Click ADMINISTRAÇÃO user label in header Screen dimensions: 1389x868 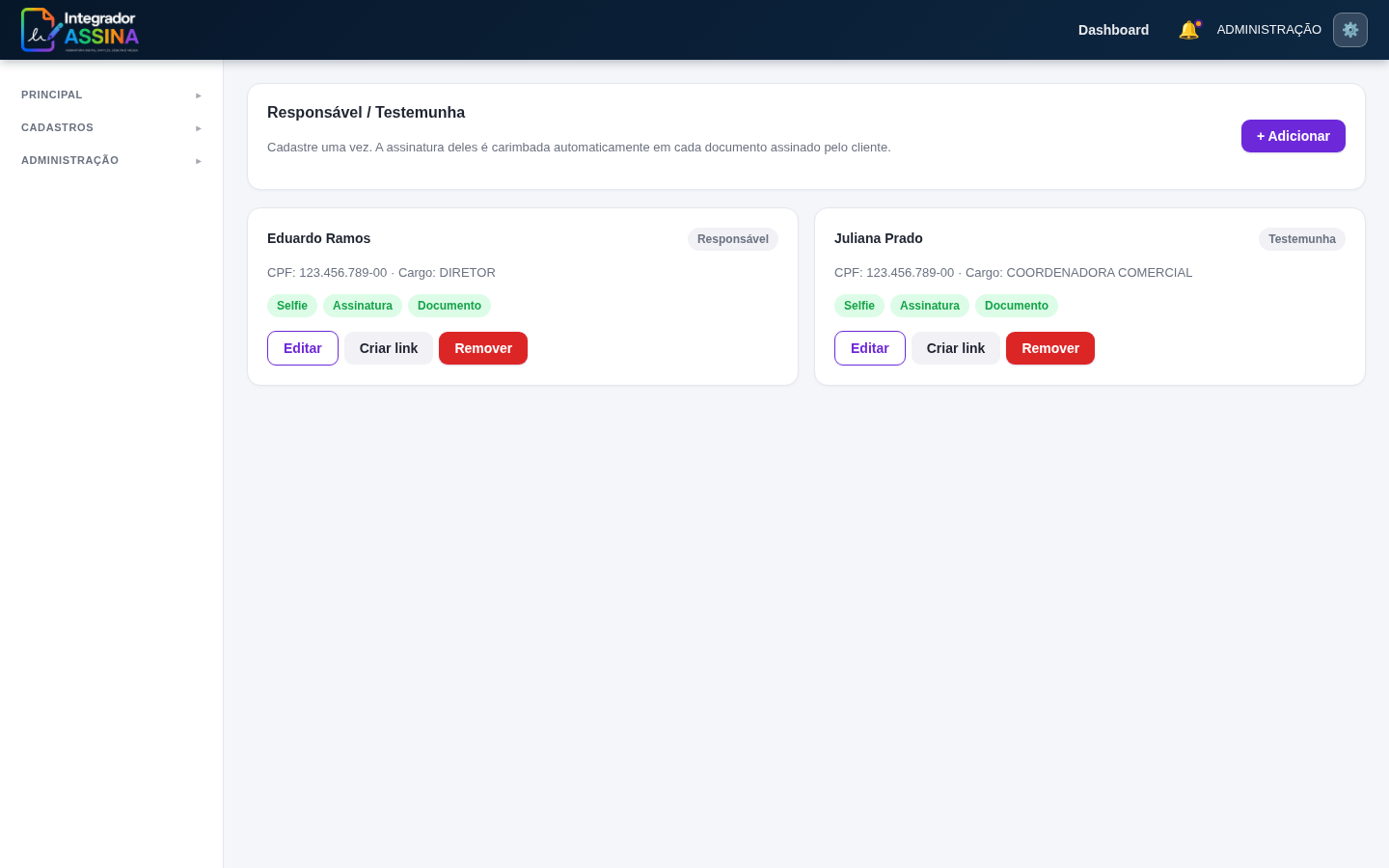tap(1269, 30)
